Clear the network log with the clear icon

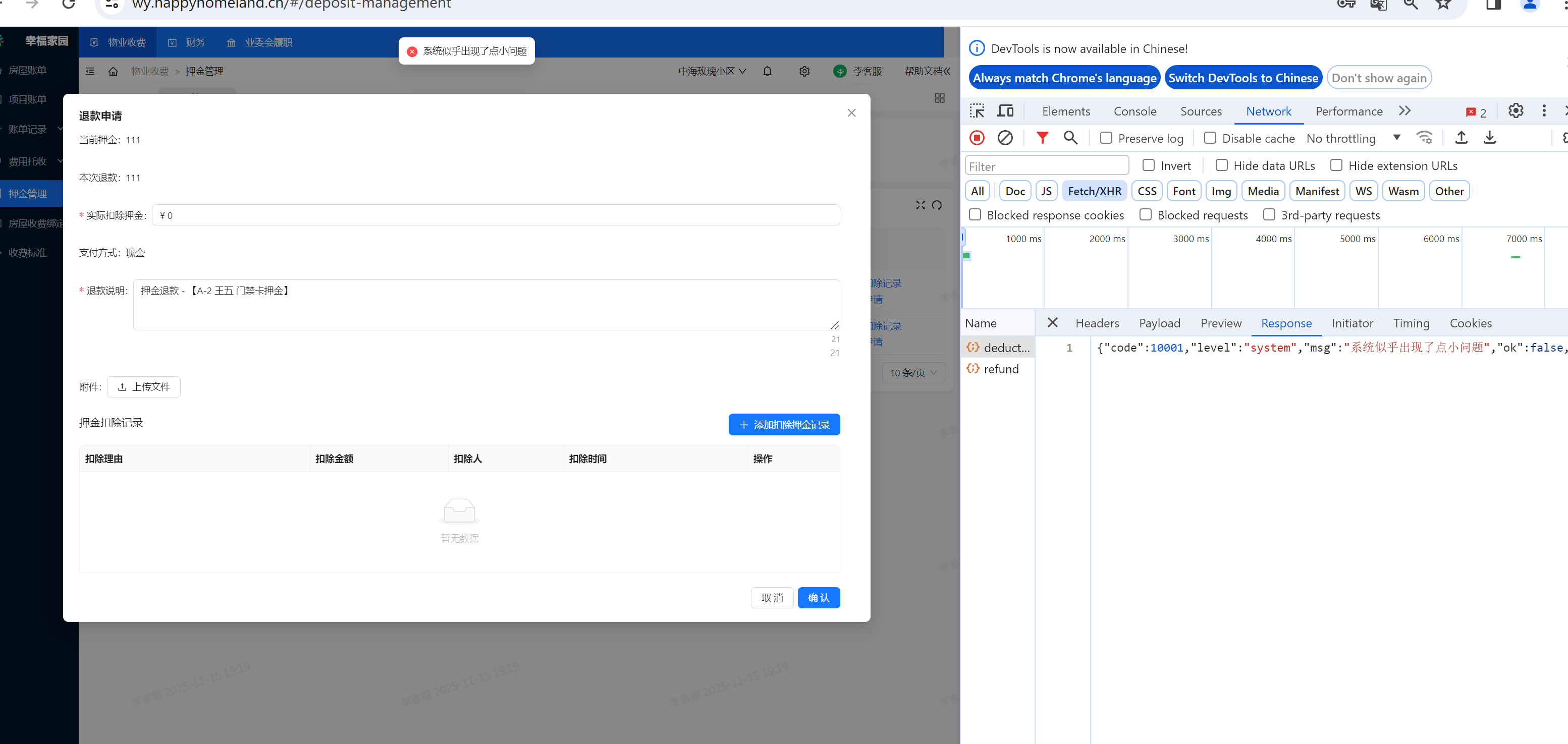(1005, 138)
